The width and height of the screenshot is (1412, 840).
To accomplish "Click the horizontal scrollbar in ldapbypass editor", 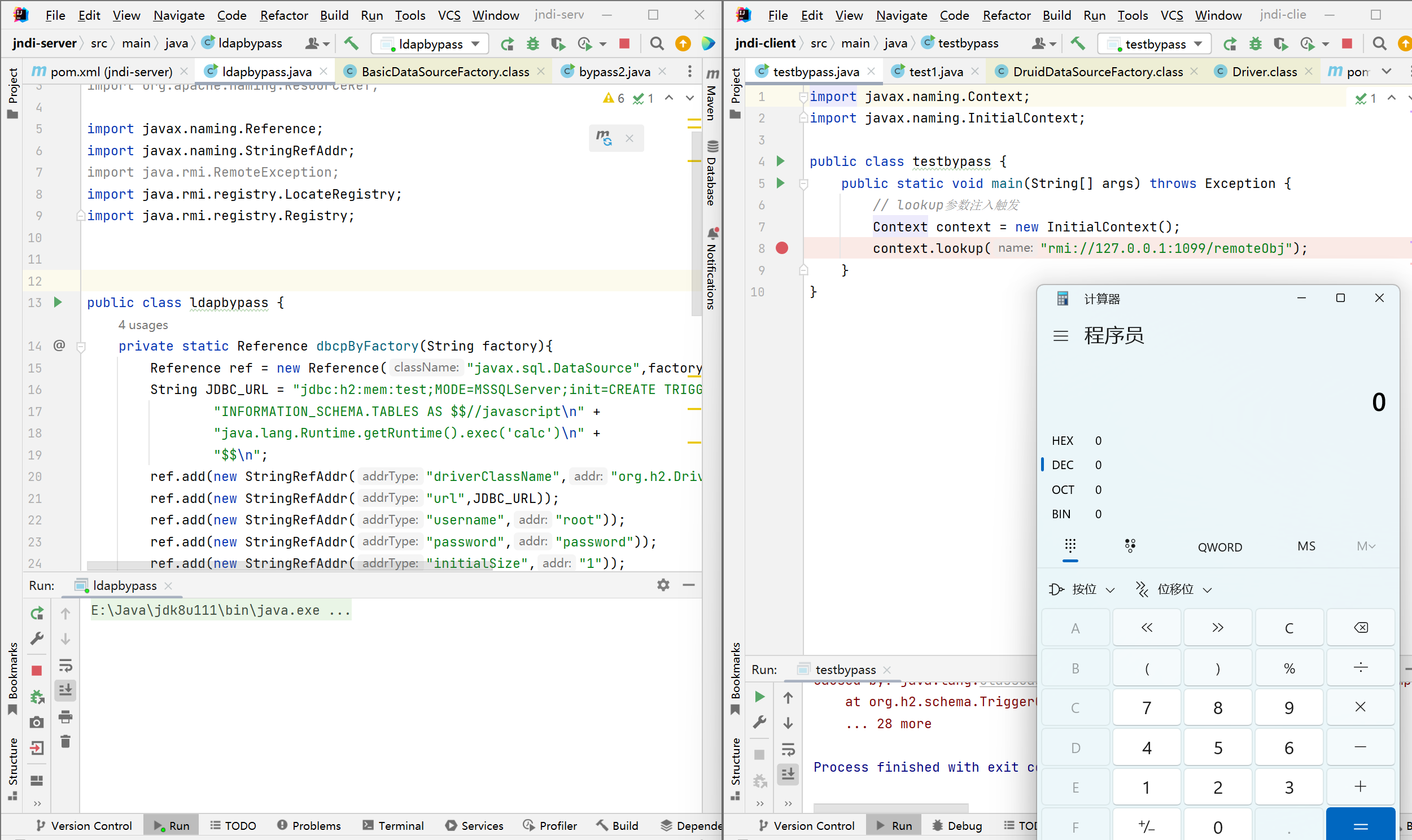I will coord(288,566).
